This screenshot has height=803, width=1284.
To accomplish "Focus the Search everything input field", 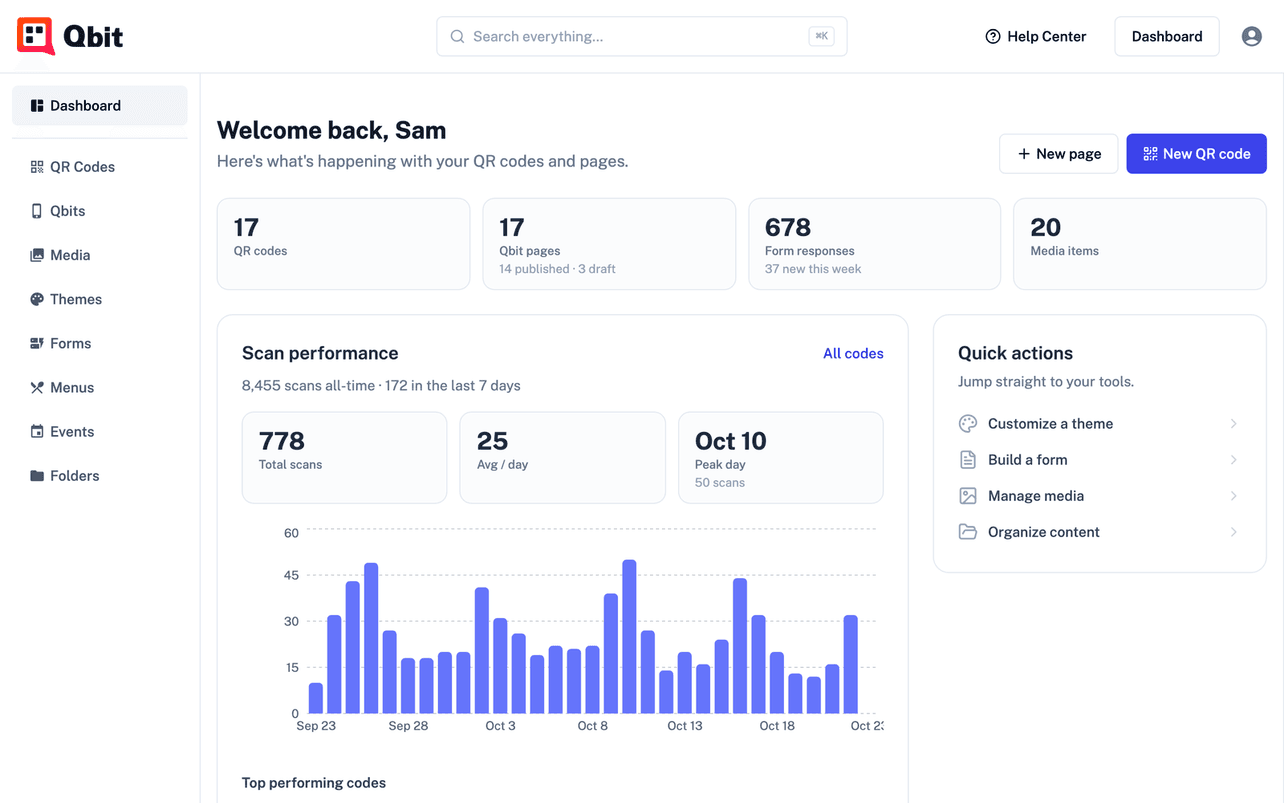I will (x=642, y=36).
